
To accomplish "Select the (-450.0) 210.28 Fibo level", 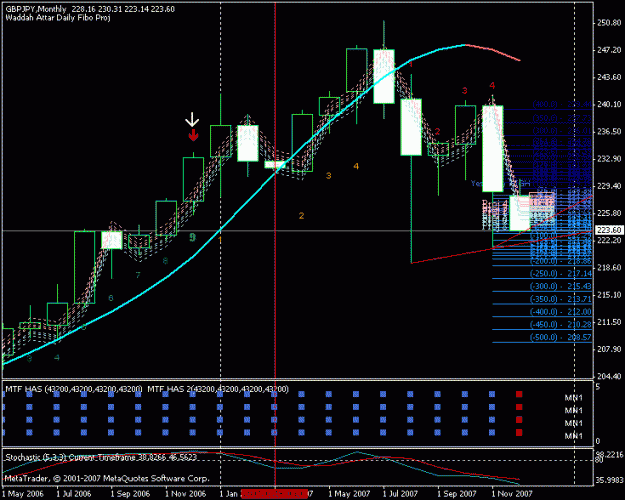I will 561,325.
